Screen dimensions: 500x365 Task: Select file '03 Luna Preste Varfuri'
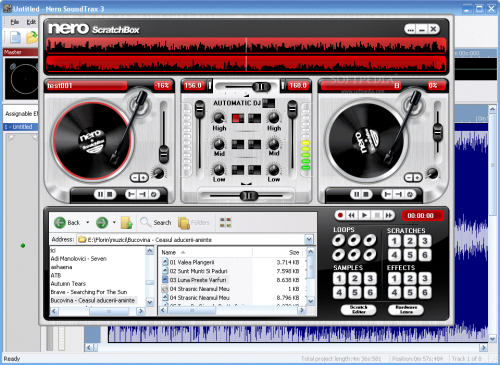[x=198, y=280]
